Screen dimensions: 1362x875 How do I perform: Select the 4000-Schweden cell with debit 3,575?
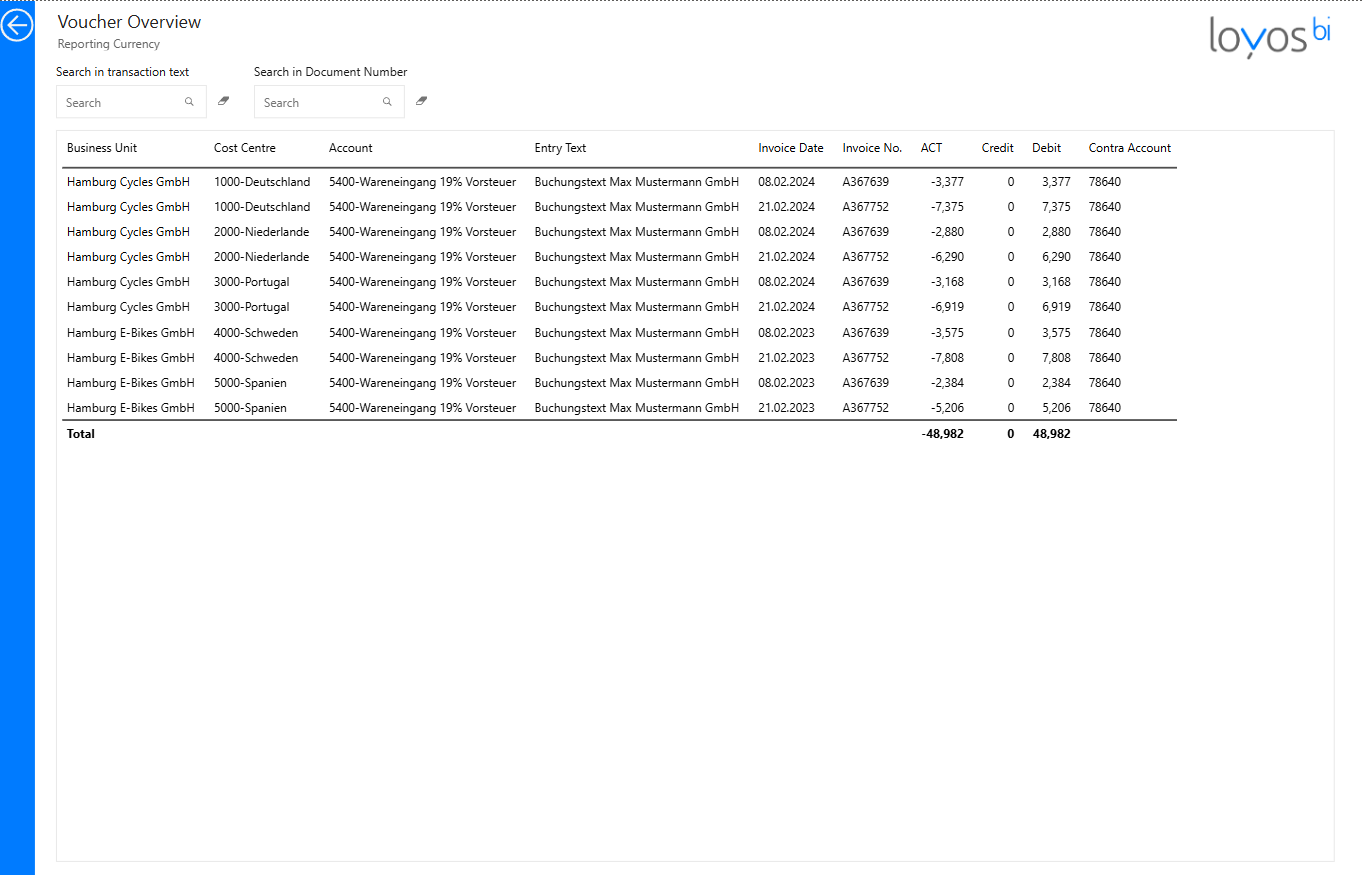256,333
